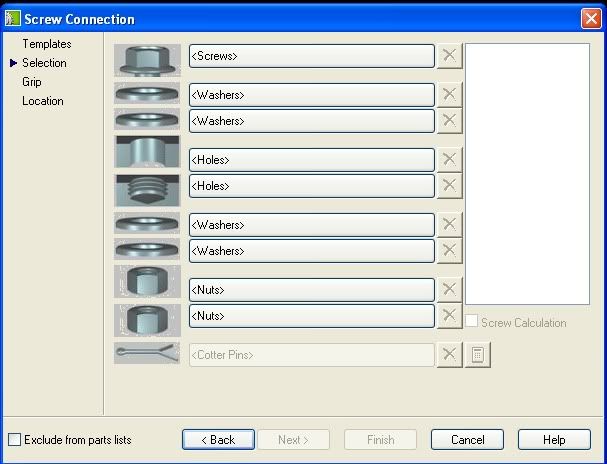This screenshot has height=464, width=607.
Task: Clear the upper <Holes> entry with its X
Action: (x=449, y=159)
